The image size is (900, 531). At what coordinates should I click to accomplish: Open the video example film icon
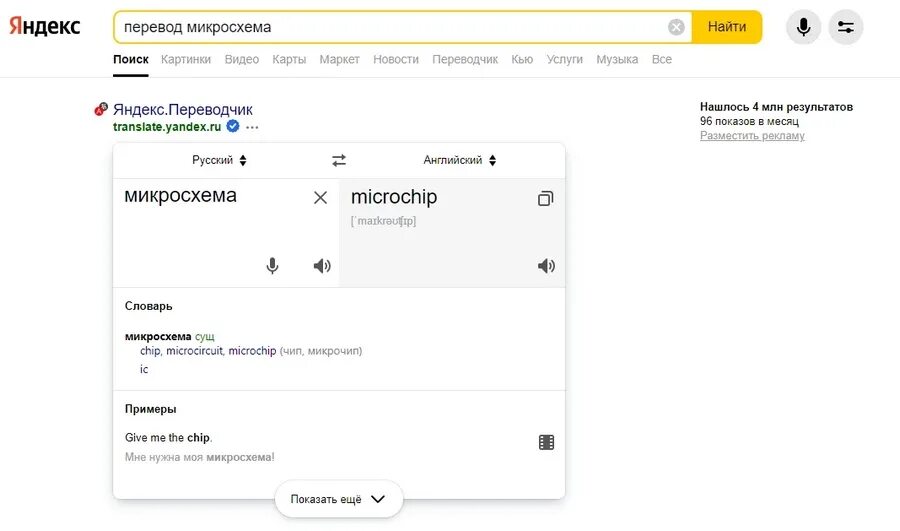(x=546, y=442)
